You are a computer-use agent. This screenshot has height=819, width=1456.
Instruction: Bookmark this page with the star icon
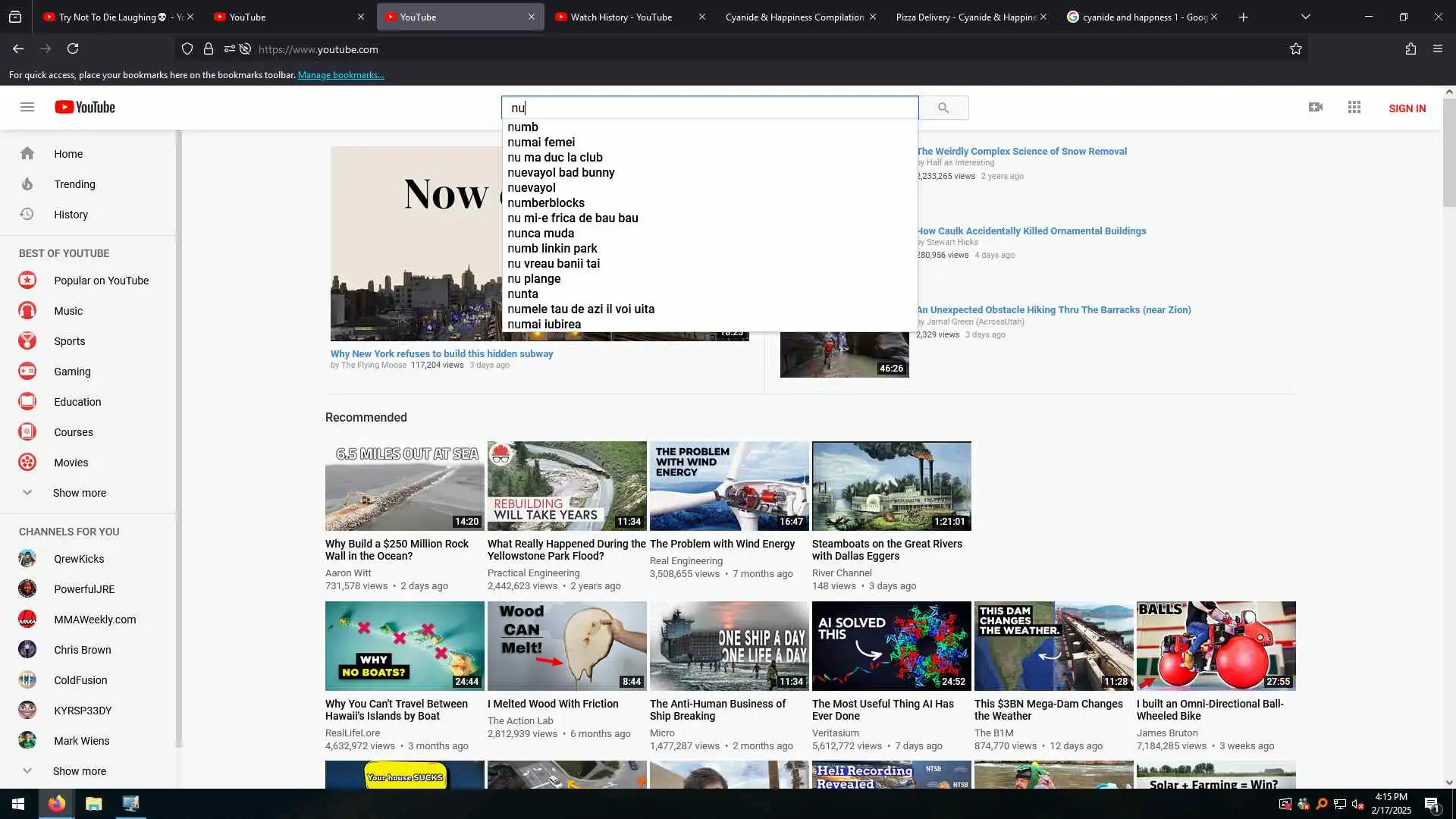tap(1296, 49)
